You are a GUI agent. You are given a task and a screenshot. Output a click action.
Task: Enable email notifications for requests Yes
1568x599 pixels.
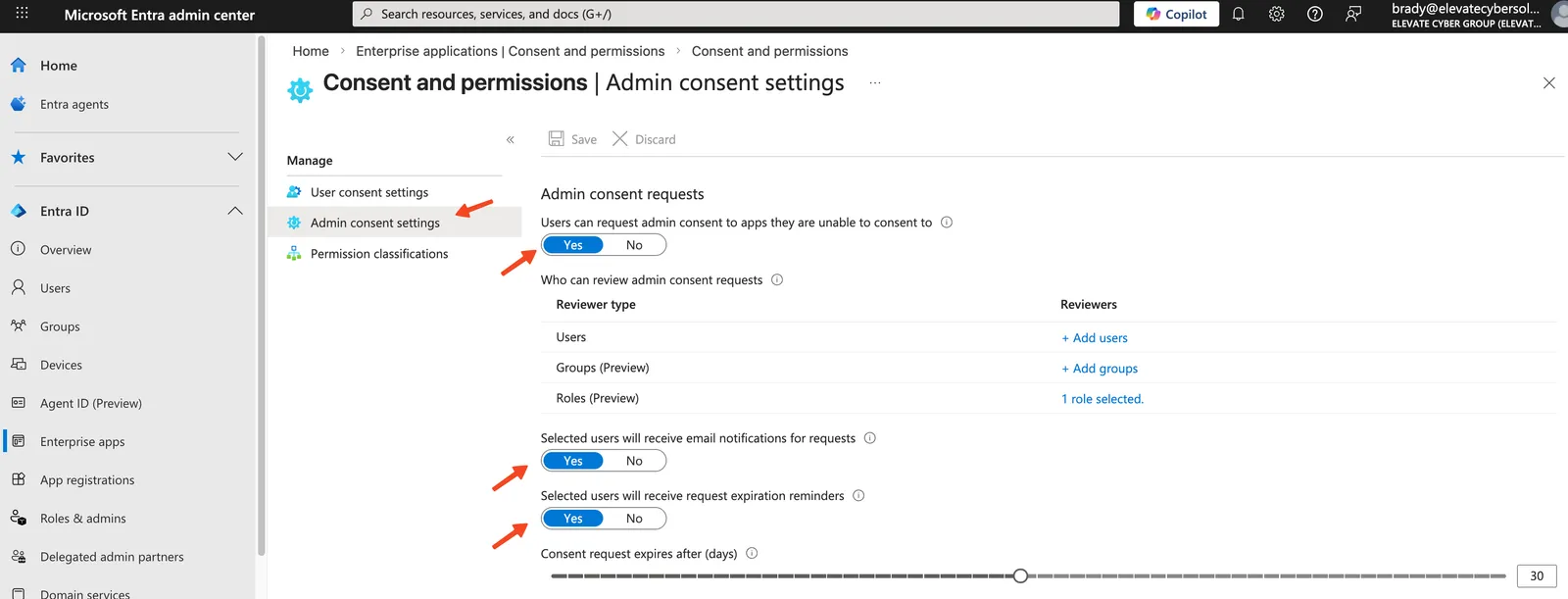tap(573, 461)
